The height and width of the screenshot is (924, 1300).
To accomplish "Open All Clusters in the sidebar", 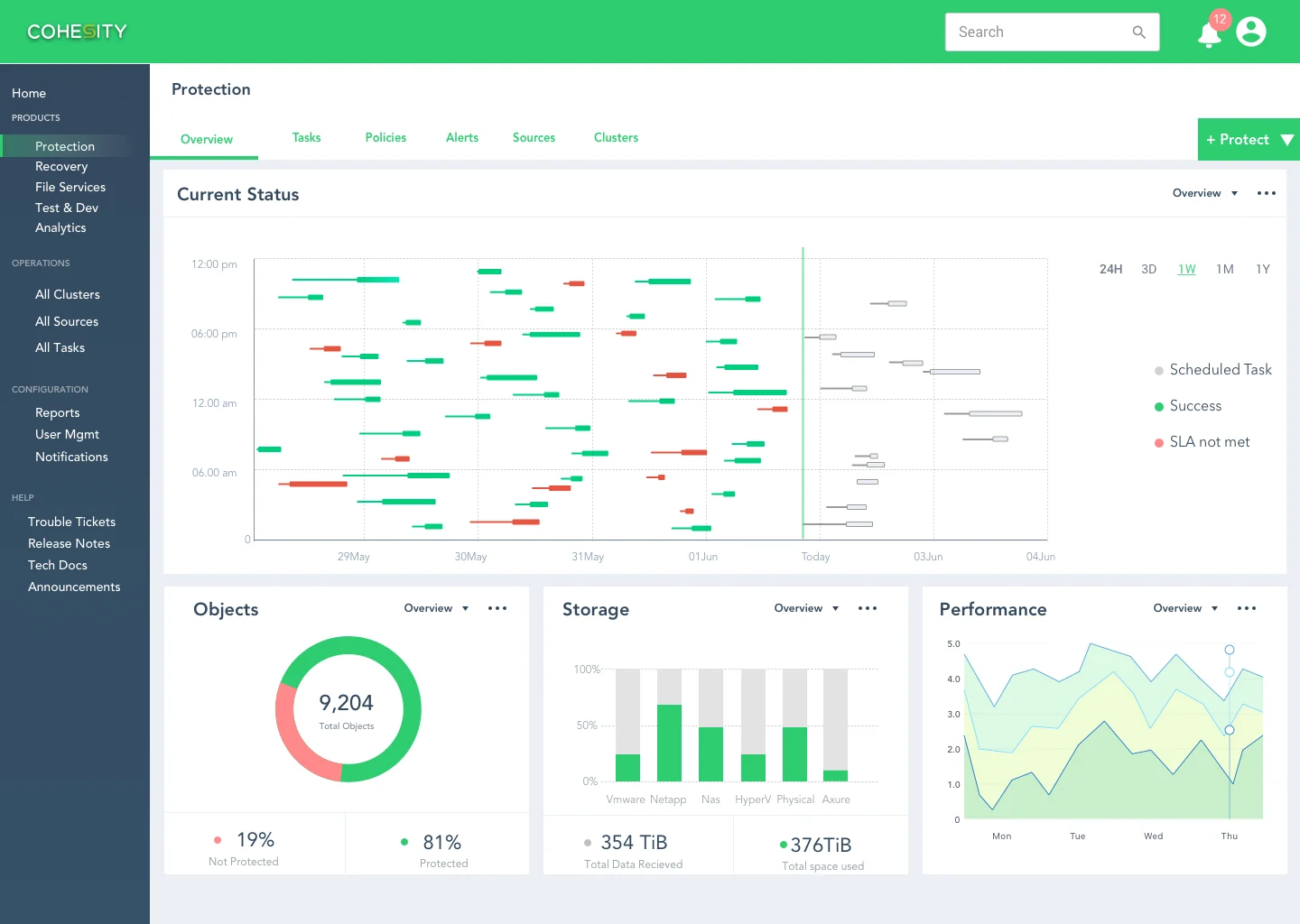I will pos(68,294).
